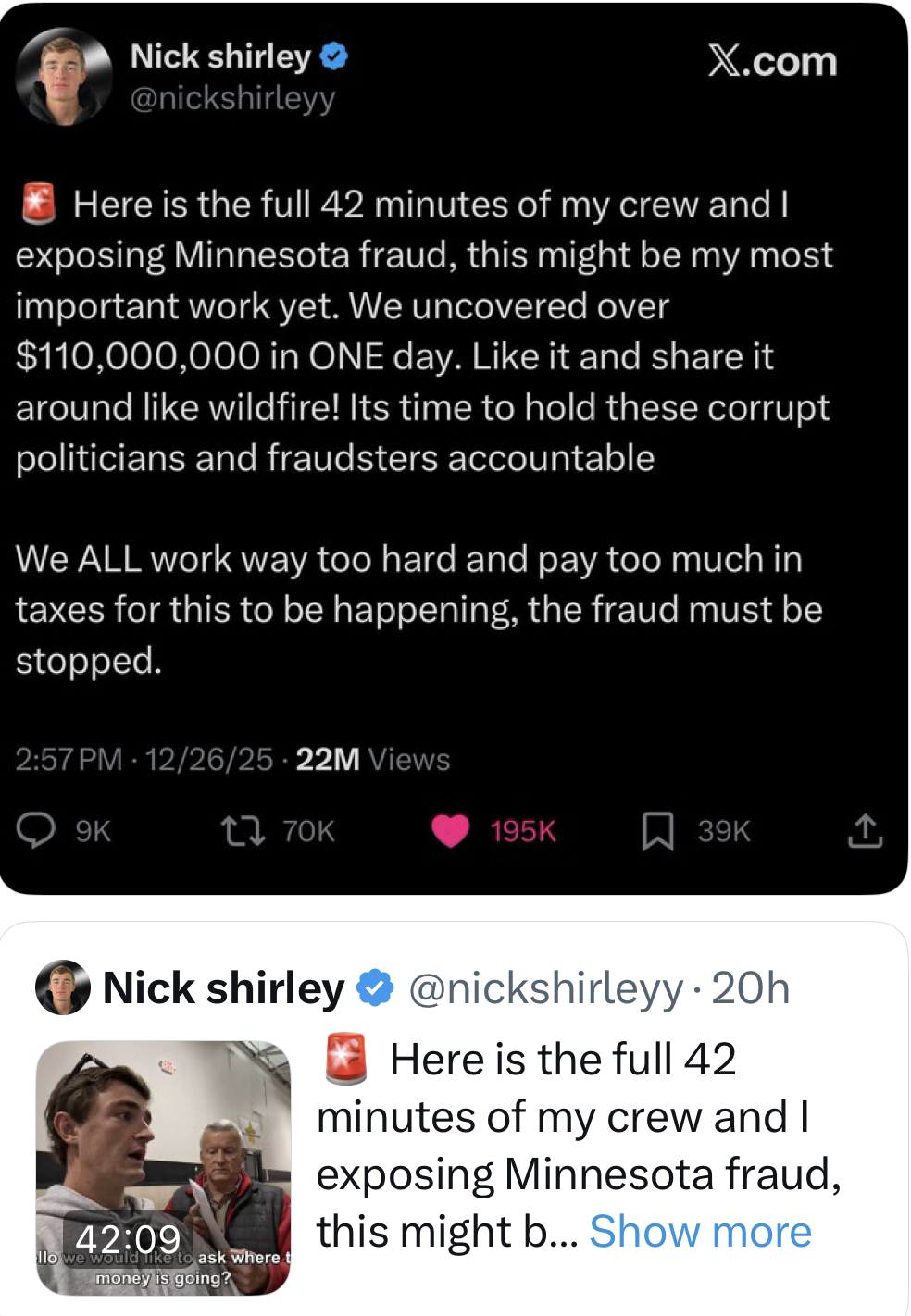Open the @nickshirleyy handle under the top name

(x=232, y=97)
